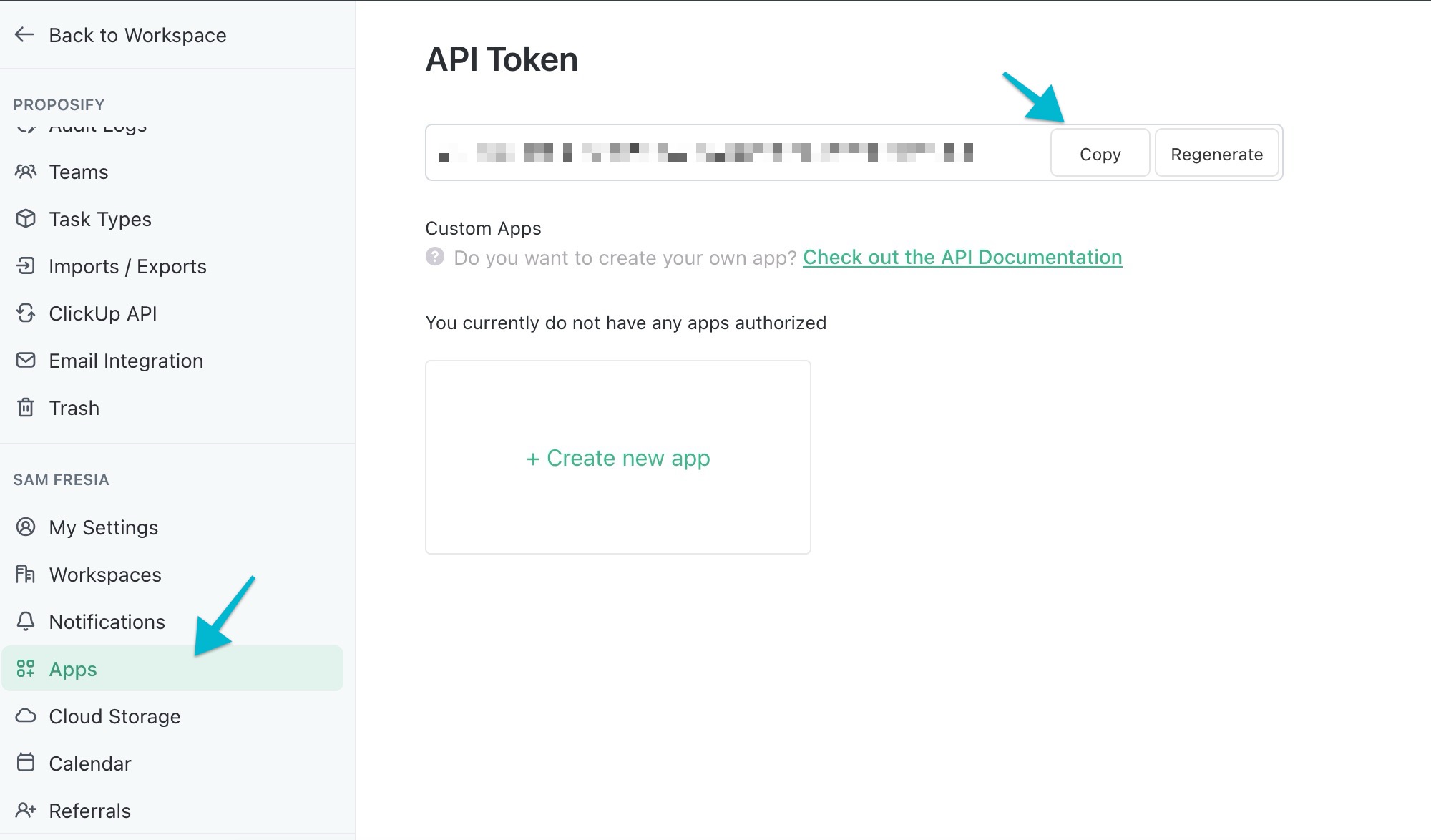The image size is (1431, 840).
Task: Open Check out the API Documentation link
Action: (x=962, y=258)
